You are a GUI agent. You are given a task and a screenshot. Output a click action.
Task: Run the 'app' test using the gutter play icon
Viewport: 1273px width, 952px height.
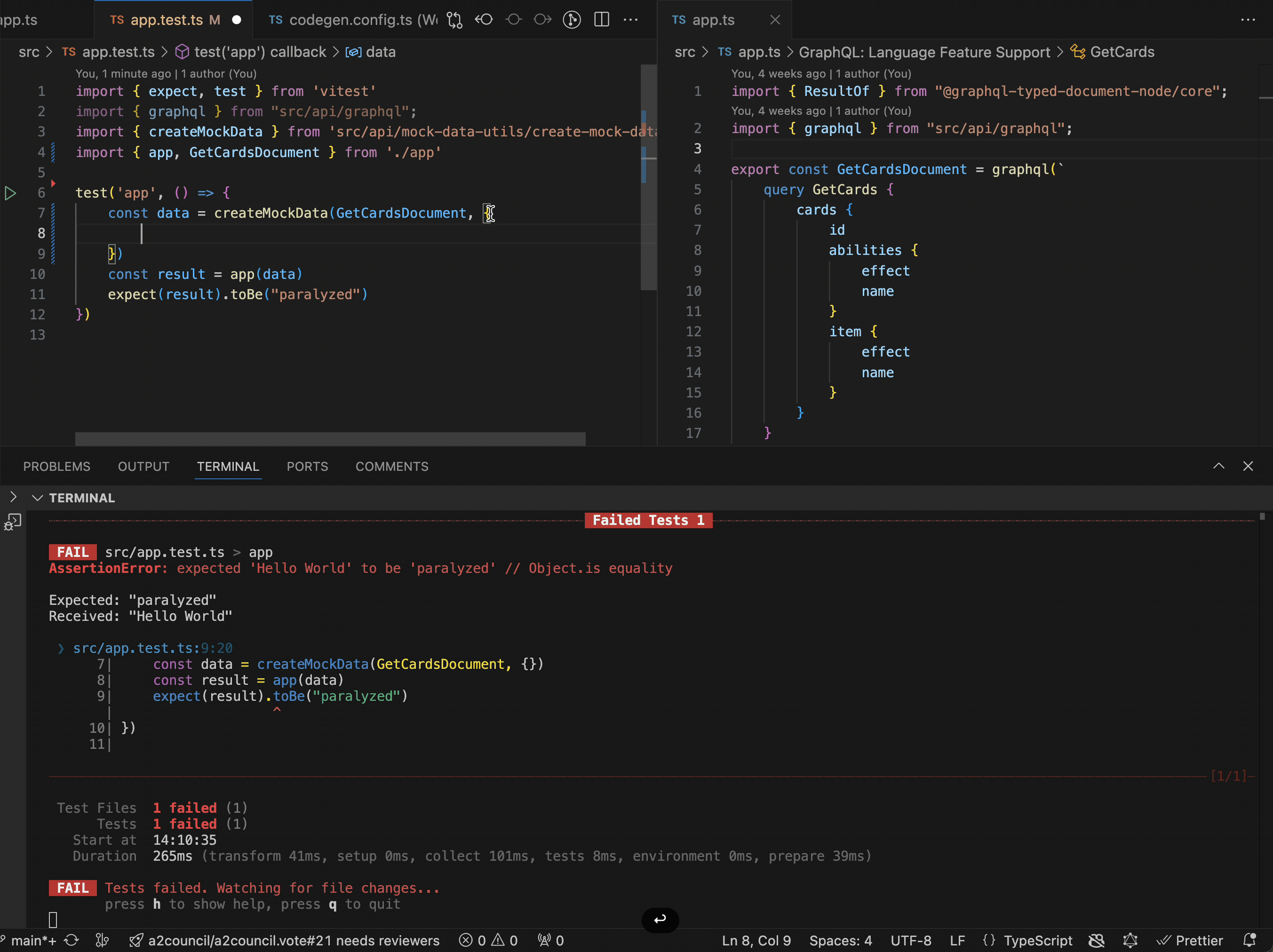pos(10,194)
